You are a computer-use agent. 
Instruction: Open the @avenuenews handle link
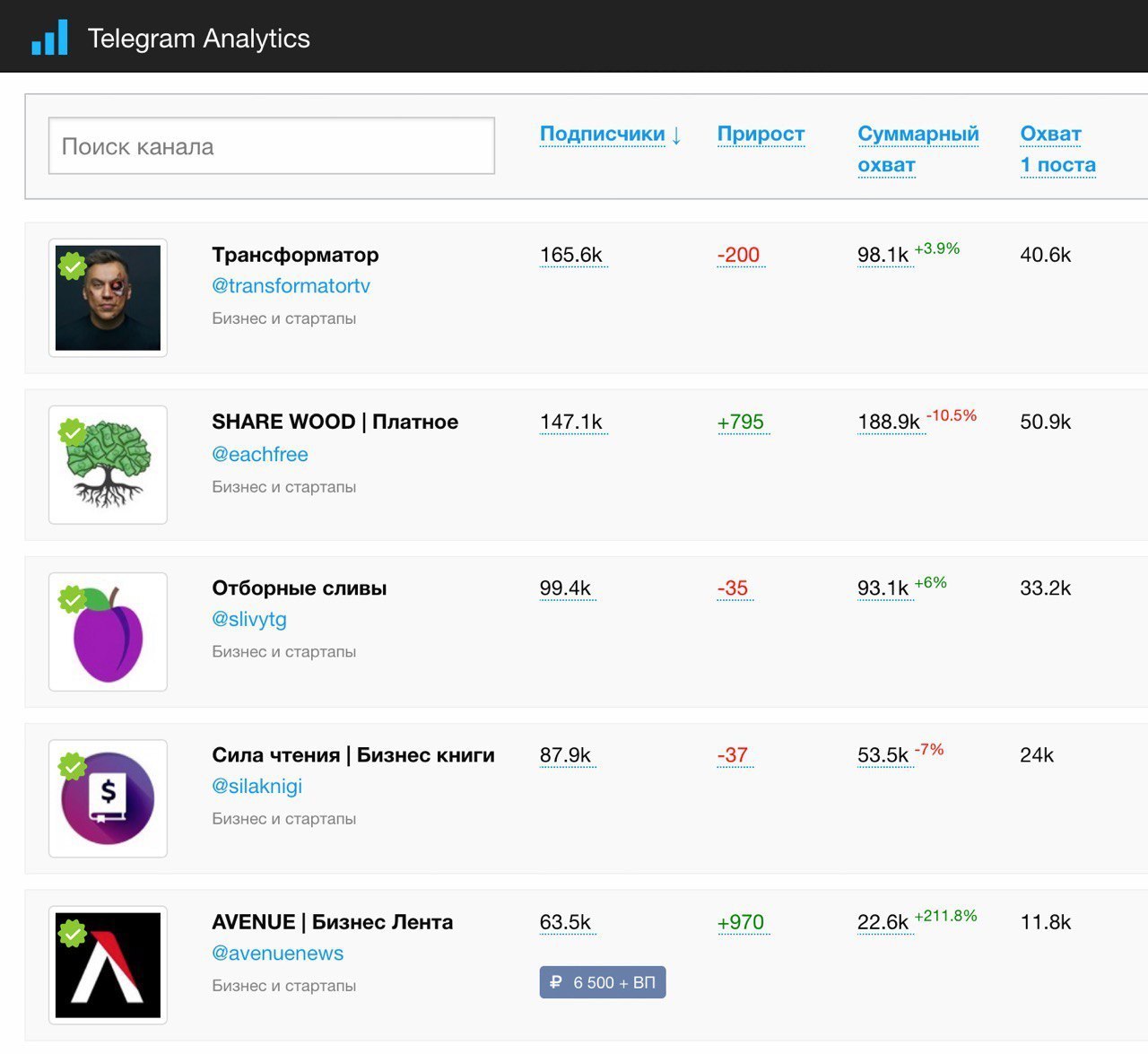[277, 953]
